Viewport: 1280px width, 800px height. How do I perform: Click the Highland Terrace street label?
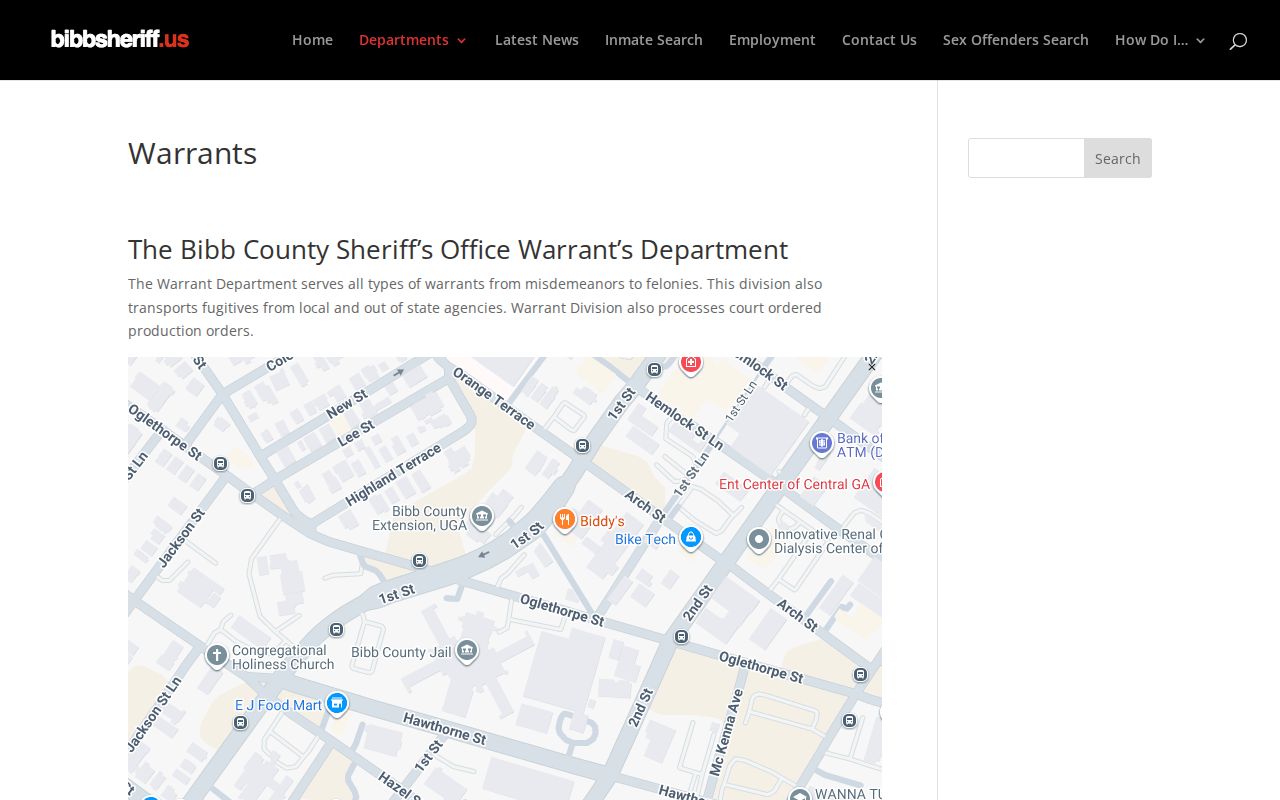(x=393, y=475)
